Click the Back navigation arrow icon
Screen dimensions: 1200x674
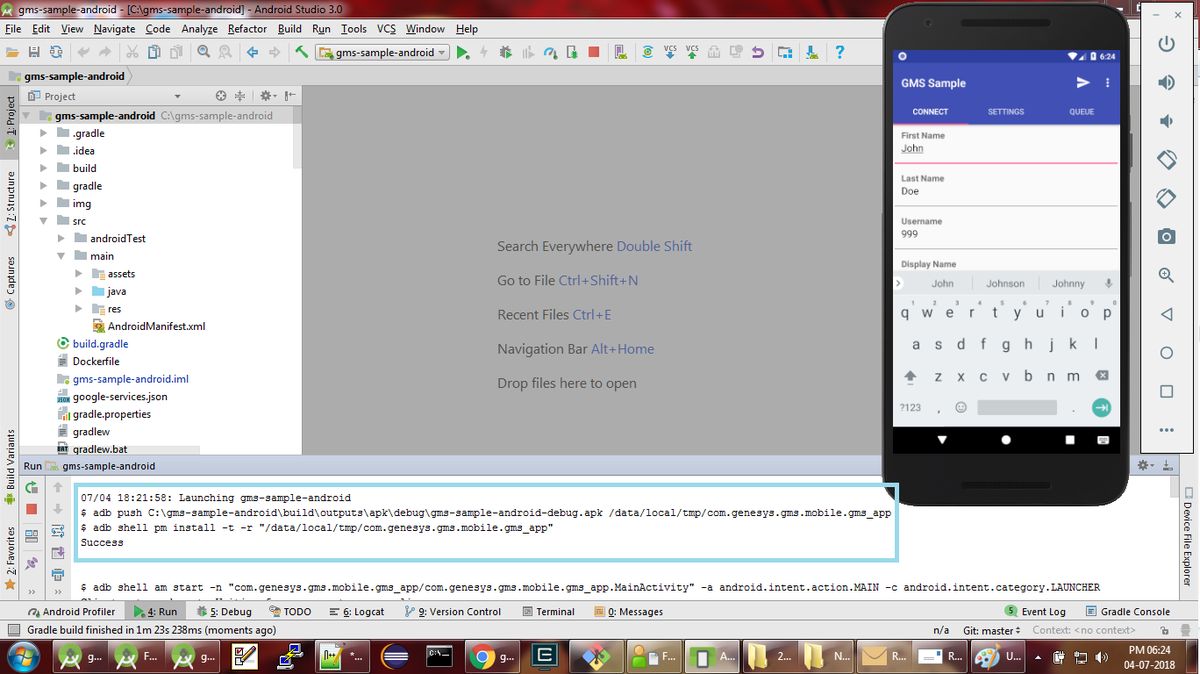pyautogui.click(x=252, y=52)
